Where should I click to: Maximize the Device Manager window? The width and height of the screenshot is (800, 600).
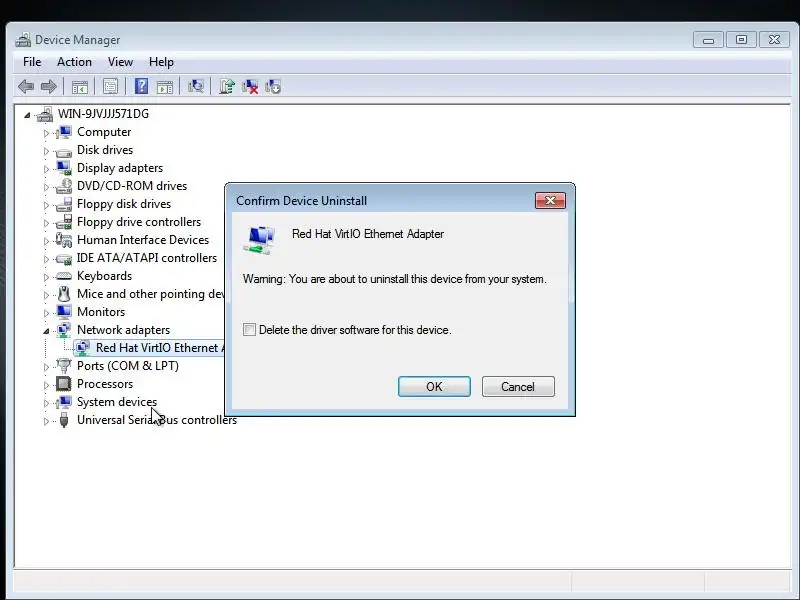741,40
